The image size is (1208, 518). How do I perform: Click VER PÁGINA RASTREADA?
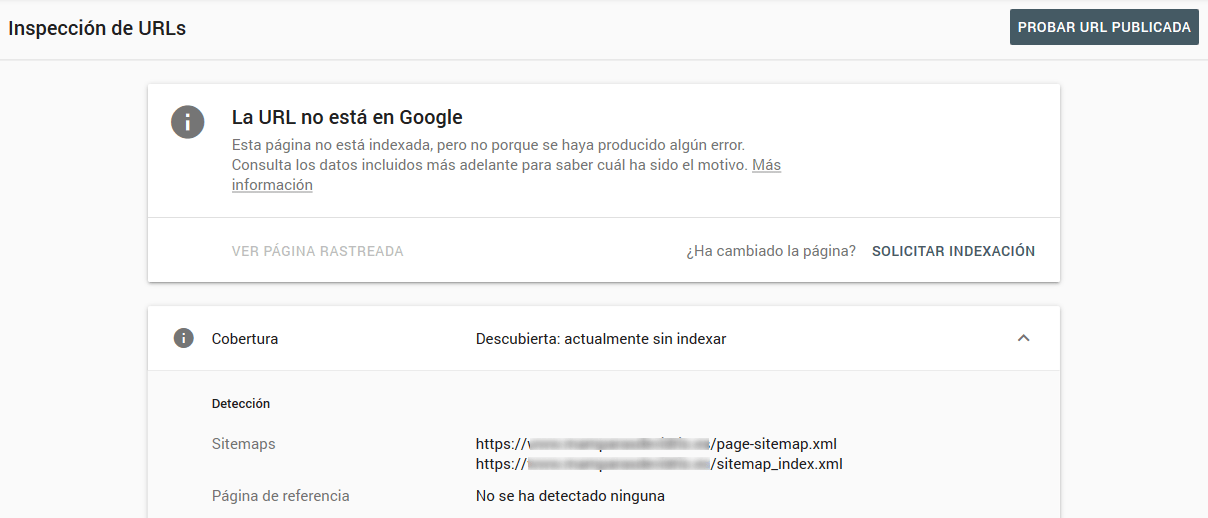point(318,251)
